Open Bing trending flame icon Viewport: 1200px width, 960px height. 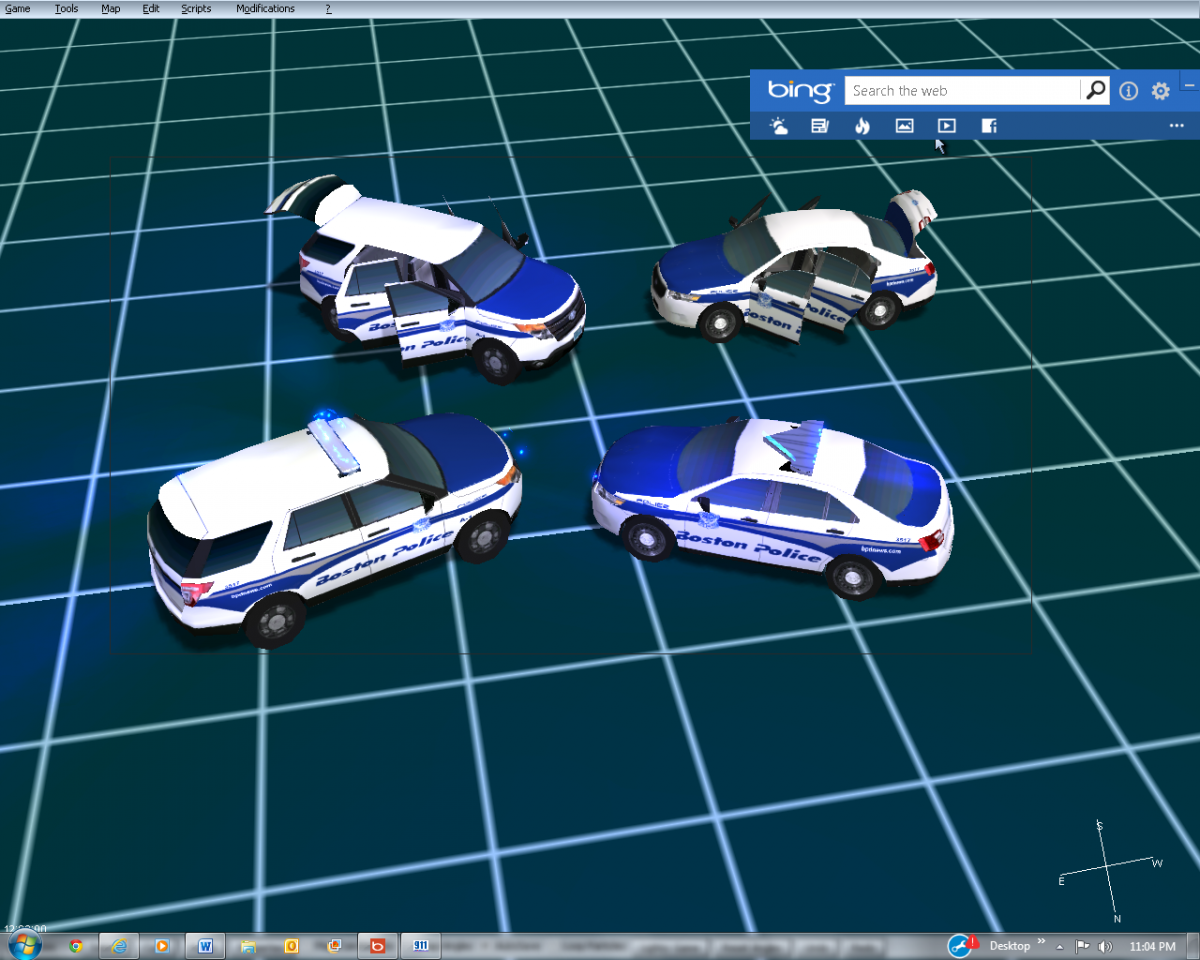click(x=862, y=126)
